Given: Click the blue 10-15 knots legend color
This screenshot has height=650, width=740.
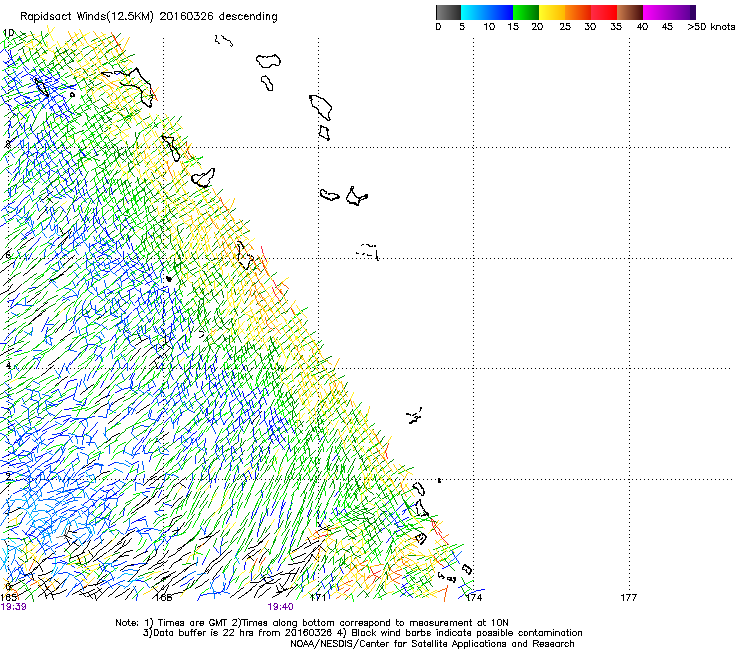Looking at the screenshot, I should coord(500,12).
